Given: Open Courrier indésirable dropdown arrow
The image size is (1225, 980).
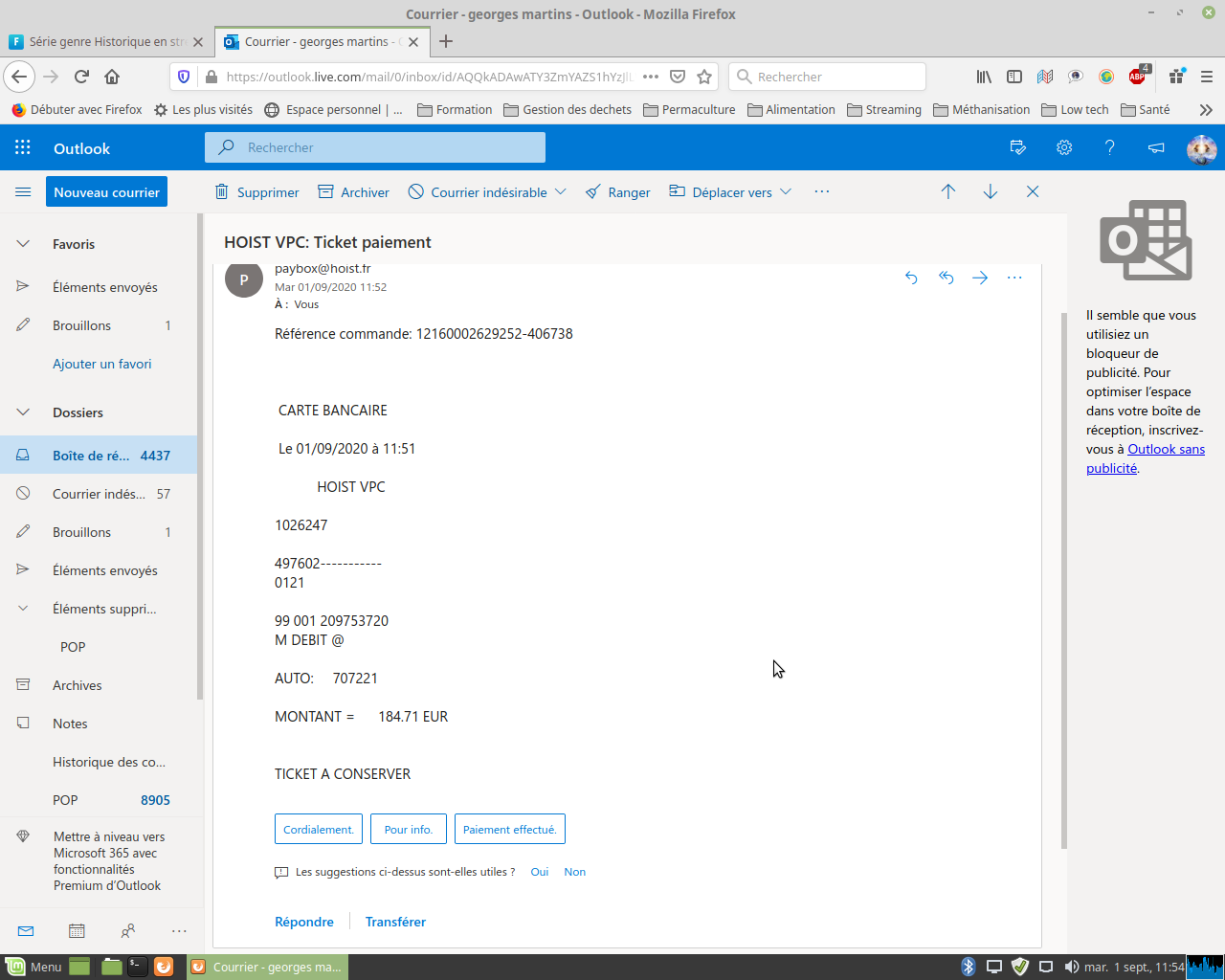Looking at the screenshot, I should [561, 191].
